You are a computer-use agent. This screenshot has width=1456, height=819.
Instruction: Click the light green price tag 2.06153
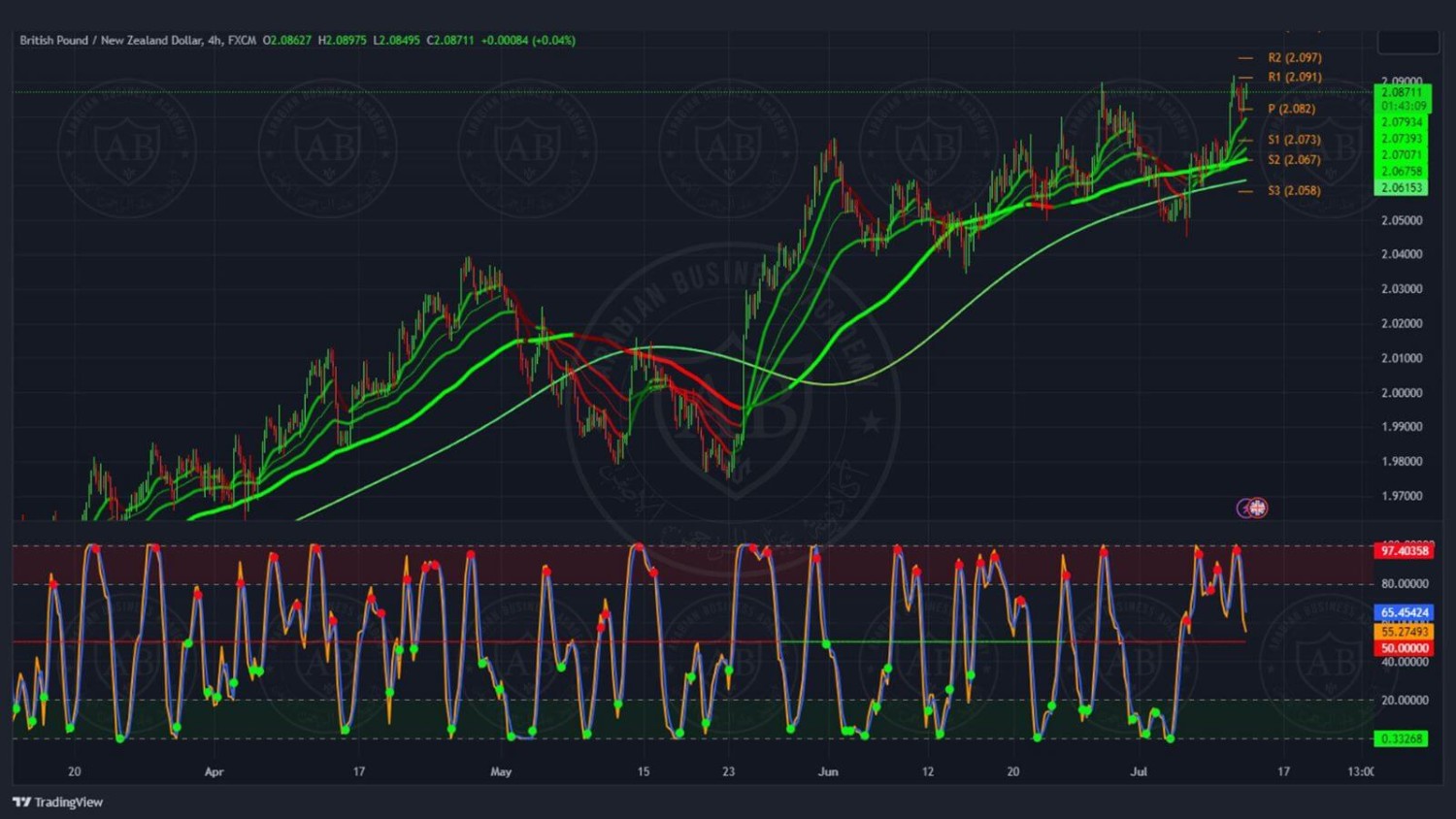1402,188
